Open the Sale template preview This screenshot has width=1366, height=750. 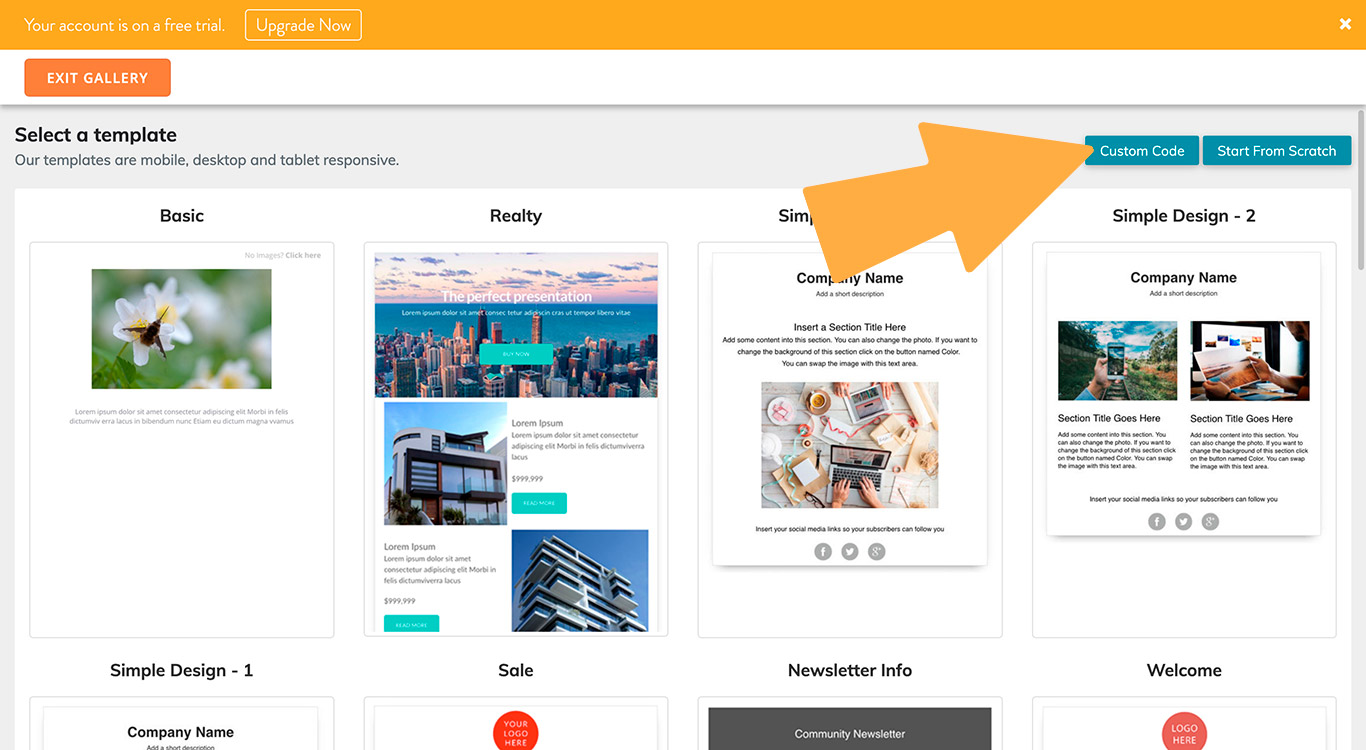[x=516, y=723]
